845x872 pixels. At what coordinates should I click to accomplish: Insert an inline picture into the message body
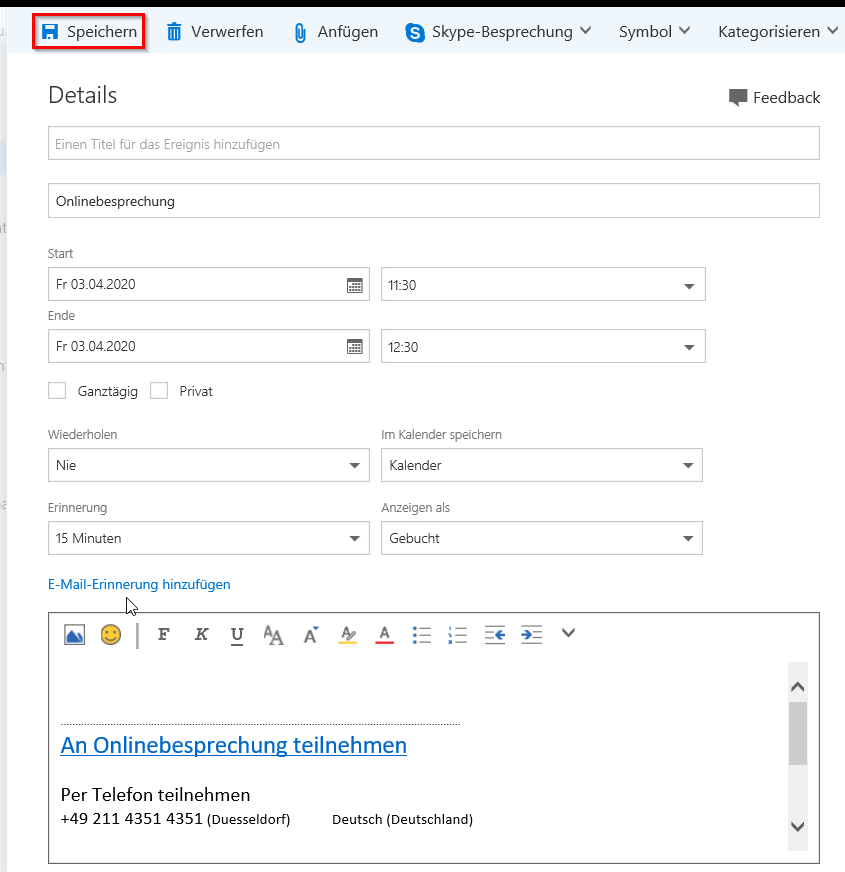click(x=75, y=635)
